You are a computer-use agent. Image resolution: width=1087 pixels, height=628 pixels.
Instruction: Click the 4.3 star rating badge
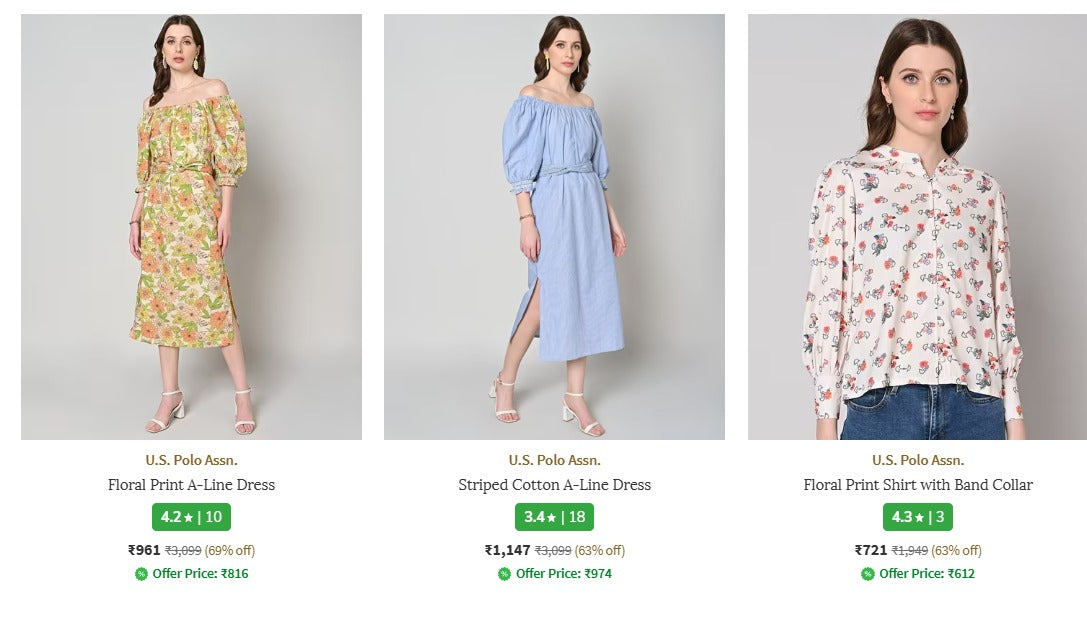(x=918, y=517)
